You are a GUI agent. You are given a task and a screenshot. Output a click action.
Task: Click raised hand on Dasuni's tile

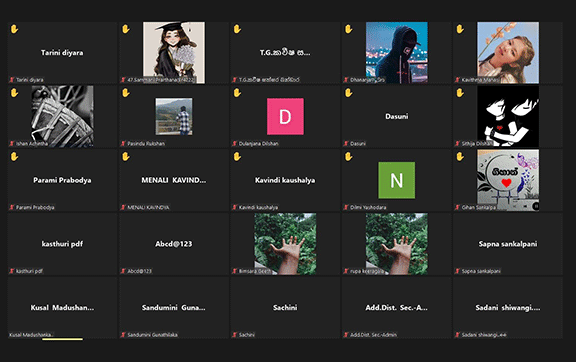pyautogui.click(x=349, y=93)
